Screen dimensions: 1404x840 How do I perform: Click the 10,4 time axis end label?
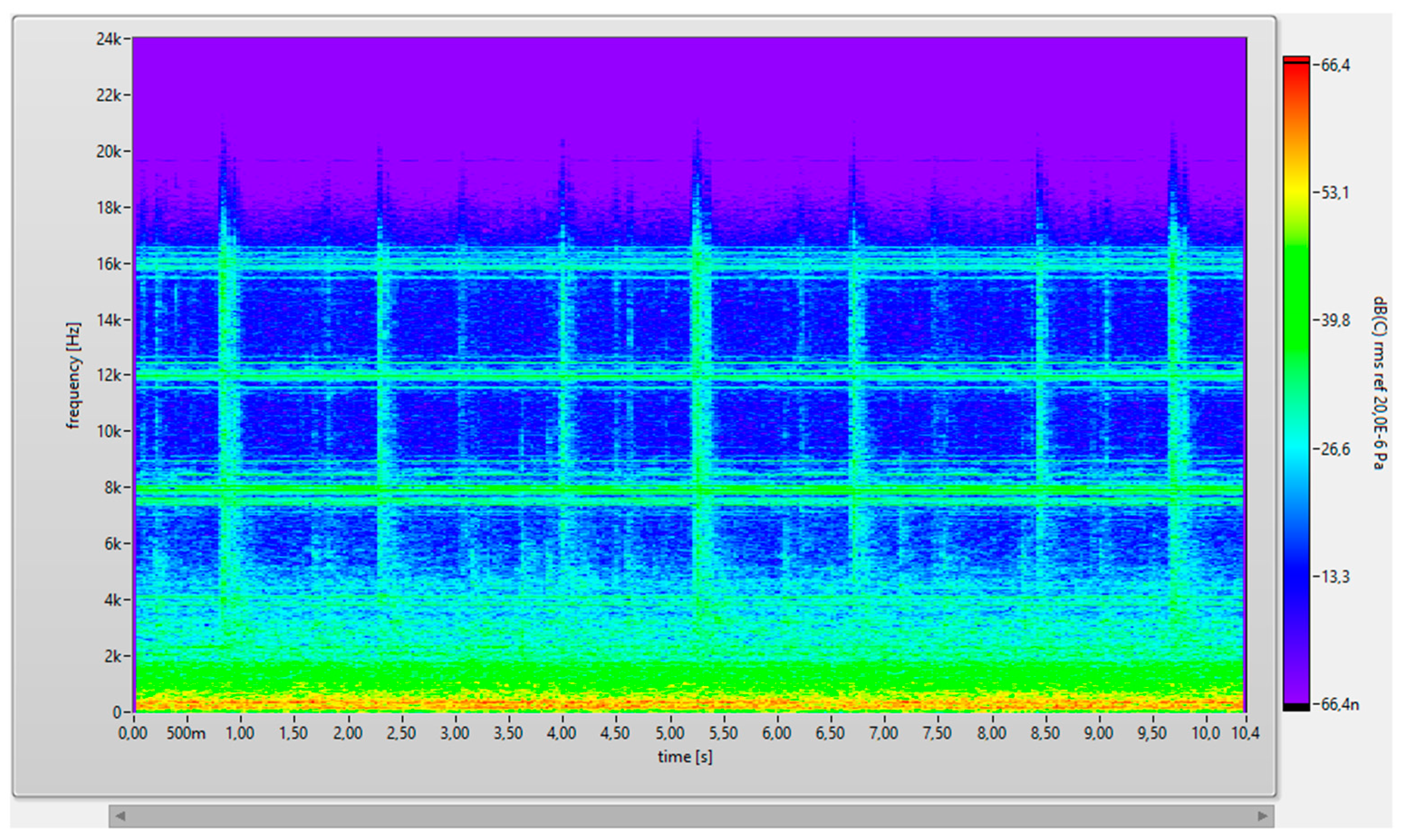point(1245,734)
